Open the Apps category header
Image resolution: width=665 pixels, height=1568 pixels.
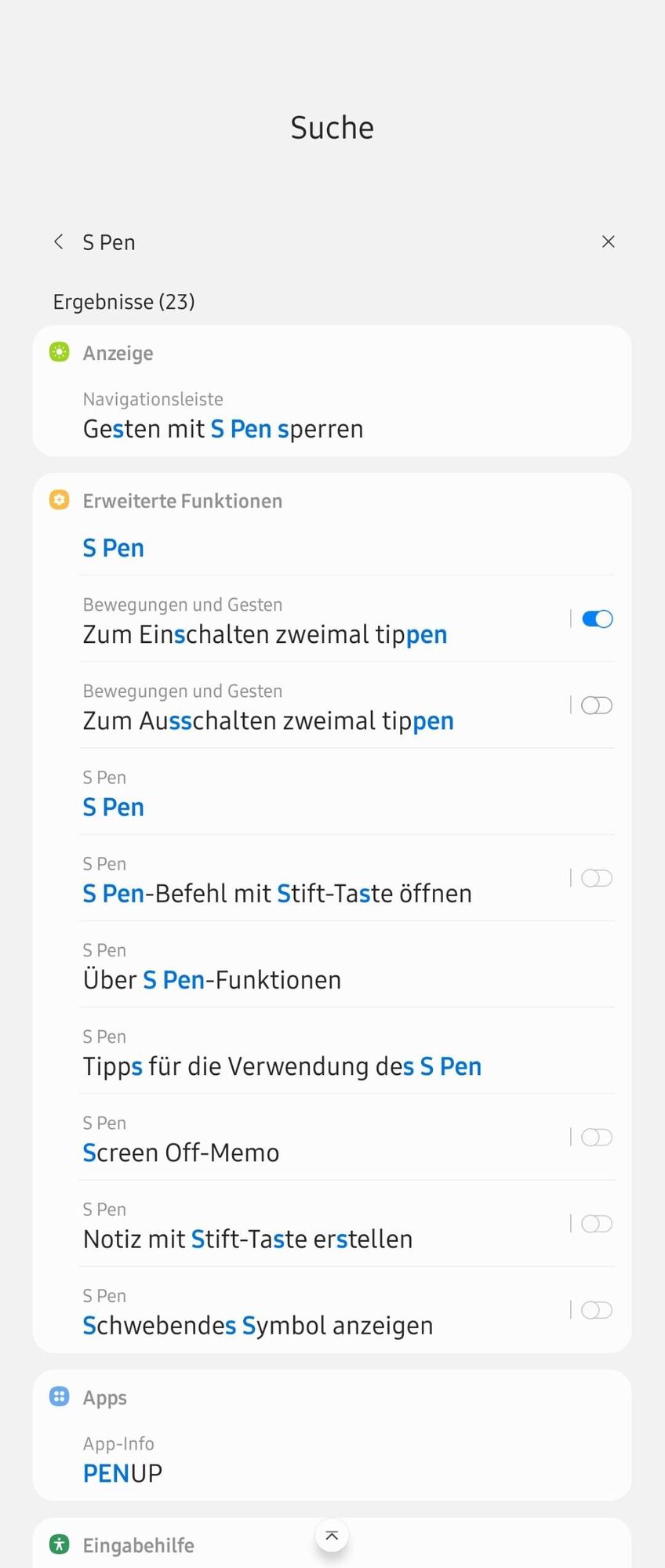(x=105, y=1397)
